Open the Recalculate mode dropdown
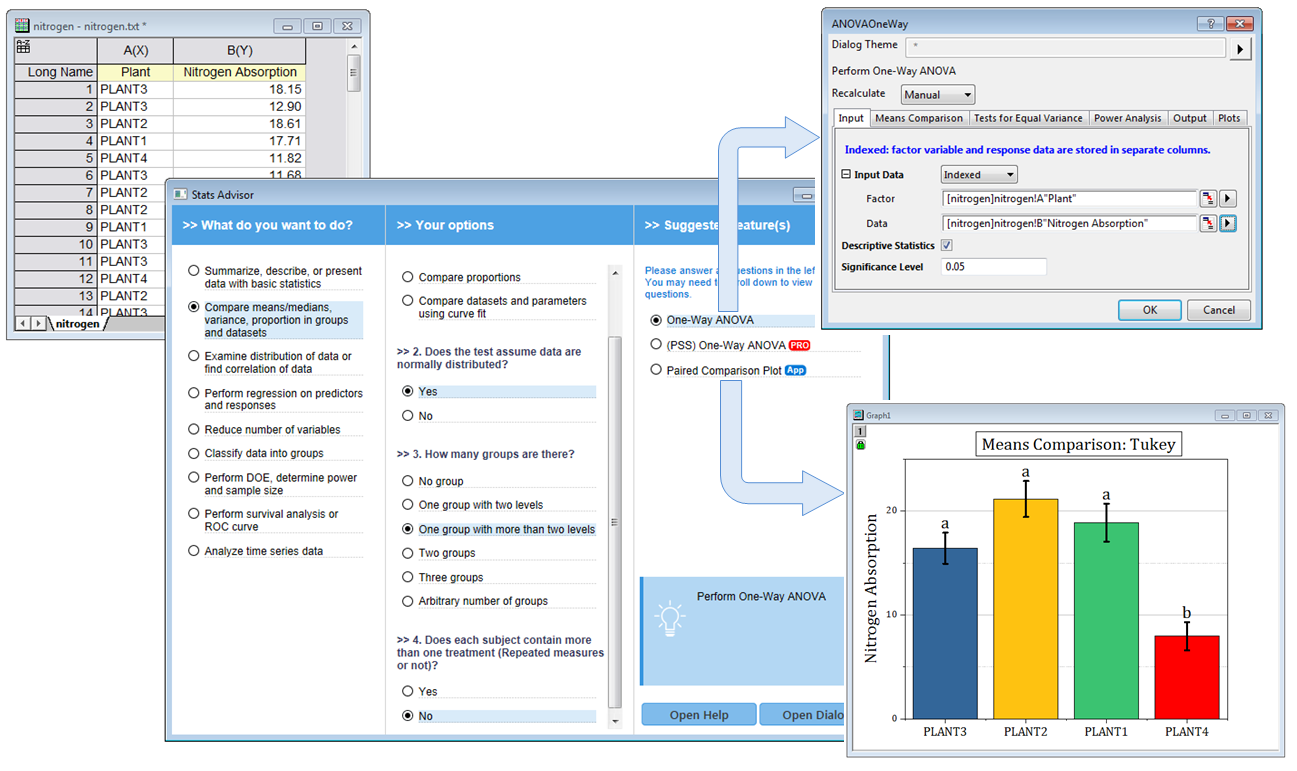 pos(937,95)
